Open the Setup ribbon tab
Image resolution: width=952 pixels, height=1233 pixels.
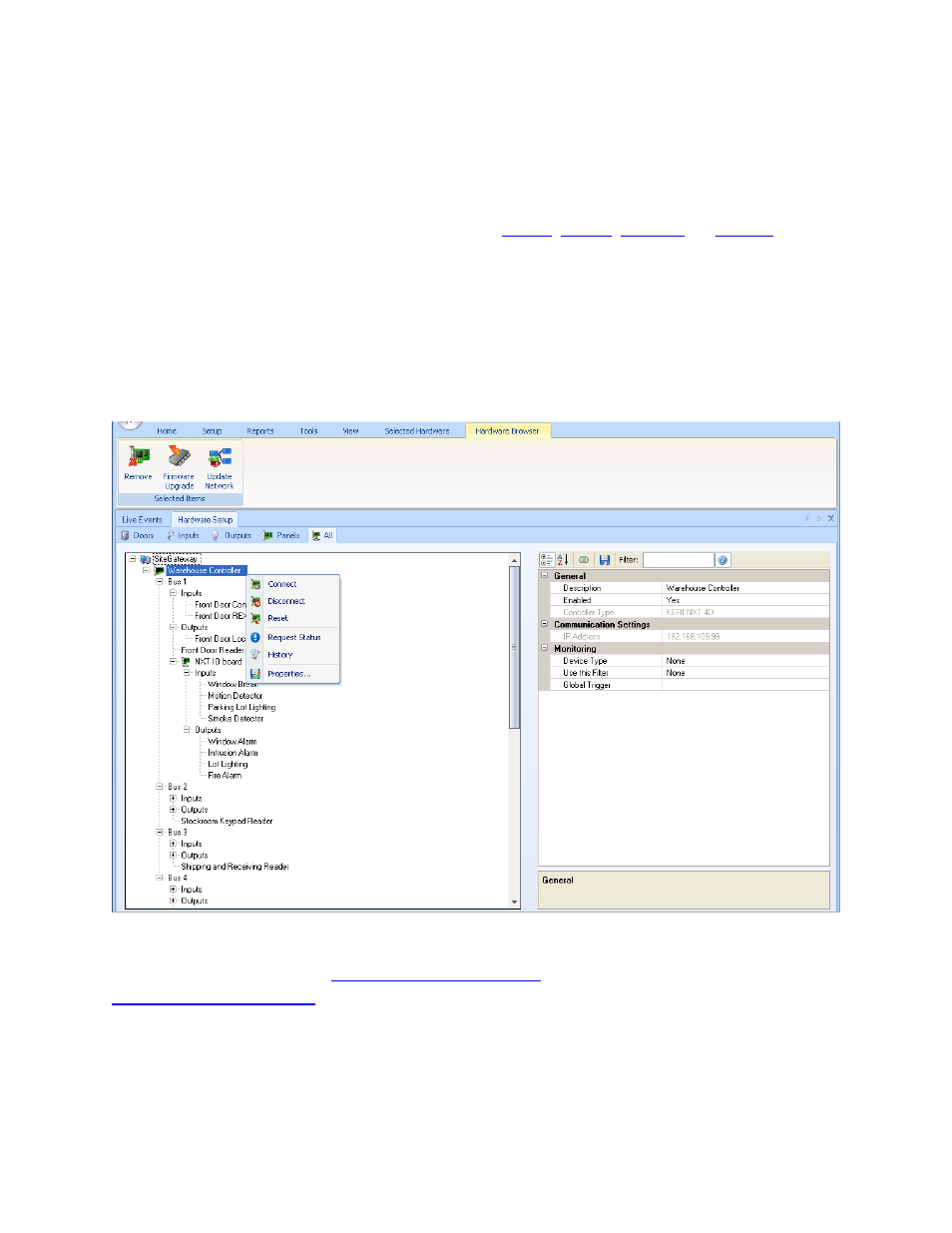point(212,431)
